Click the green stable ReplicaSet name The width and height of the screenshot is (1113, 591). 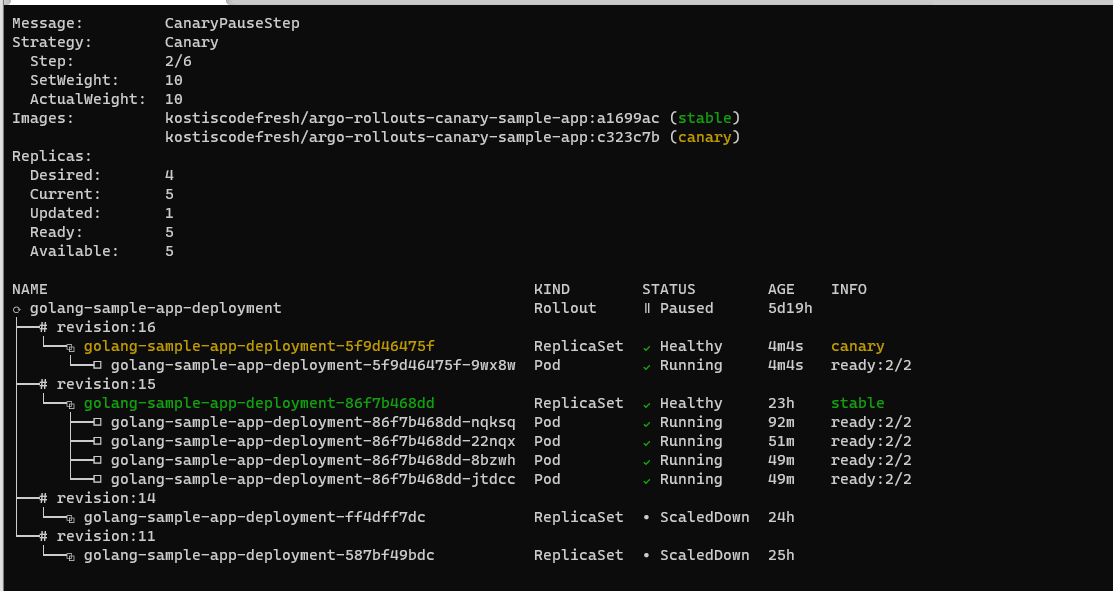click(259, 403)
